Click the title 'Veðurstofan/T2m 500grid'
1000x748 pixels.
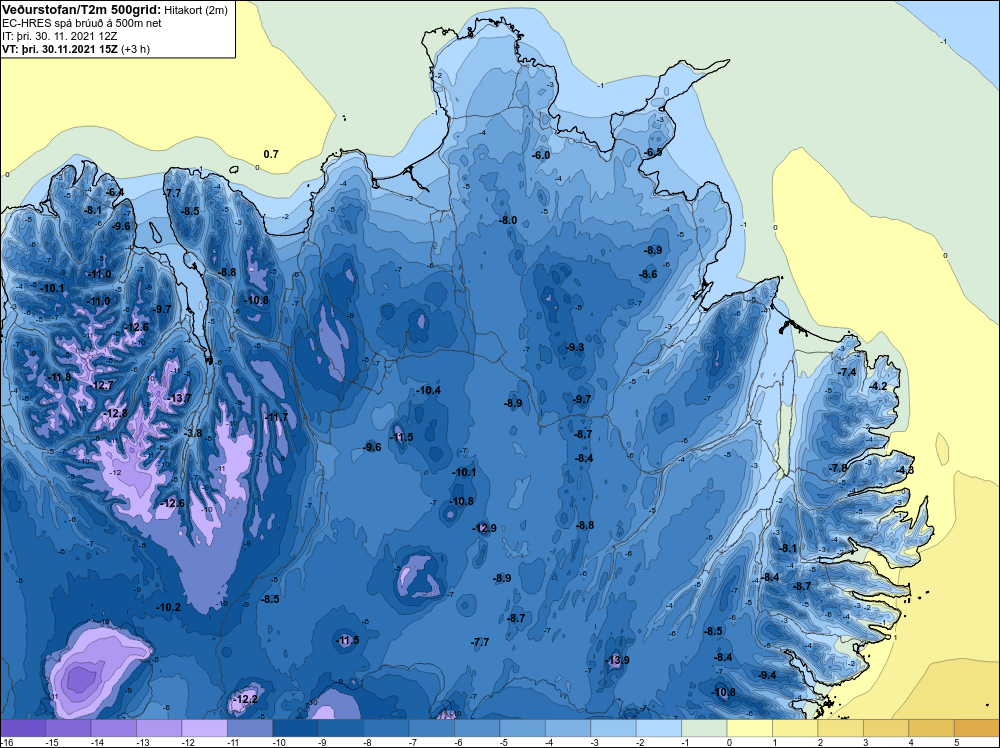[x=82, y=10]
